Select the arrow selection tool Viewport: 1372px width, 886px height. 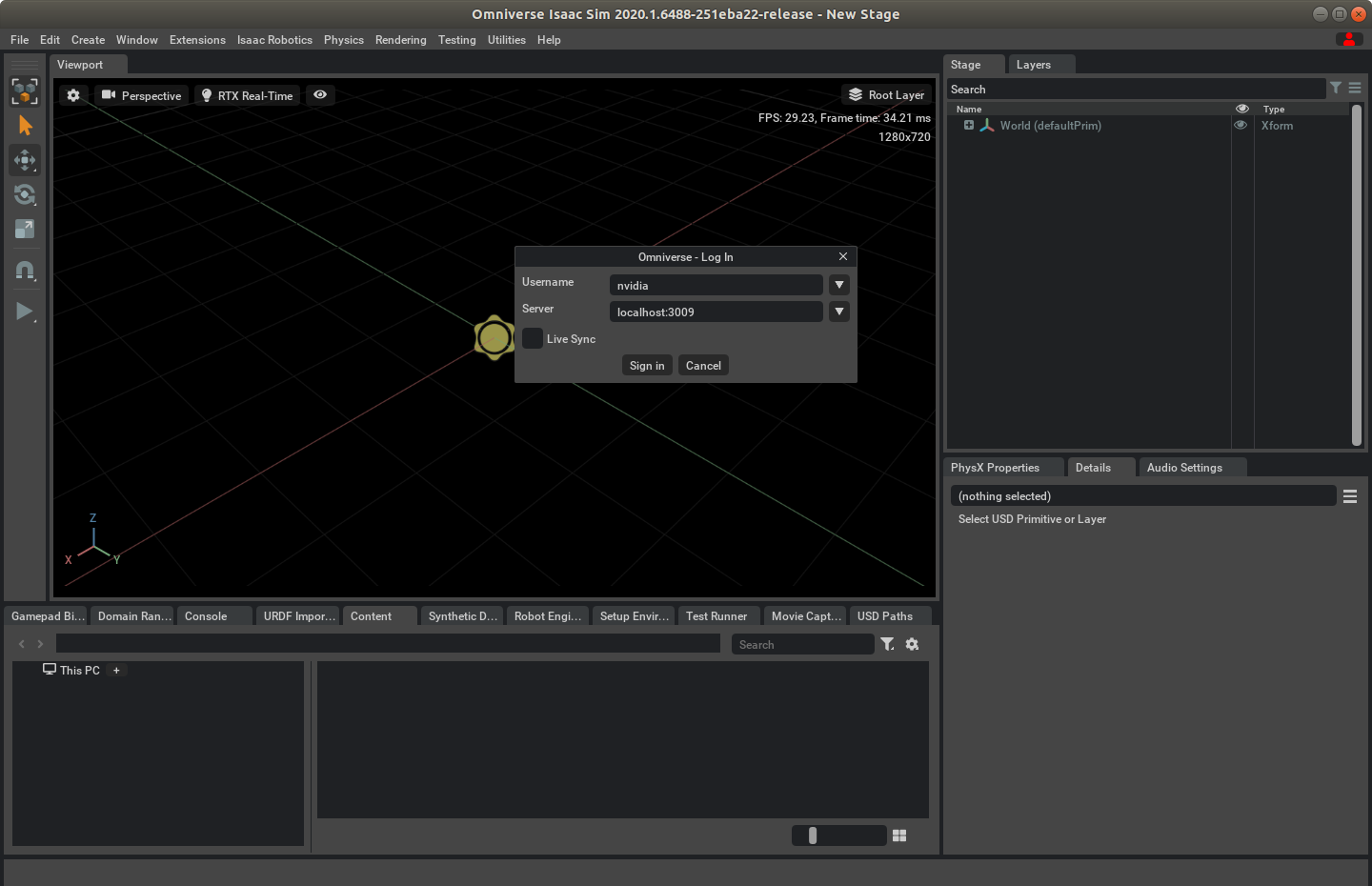pyautogui.click(x=25, y=126)
